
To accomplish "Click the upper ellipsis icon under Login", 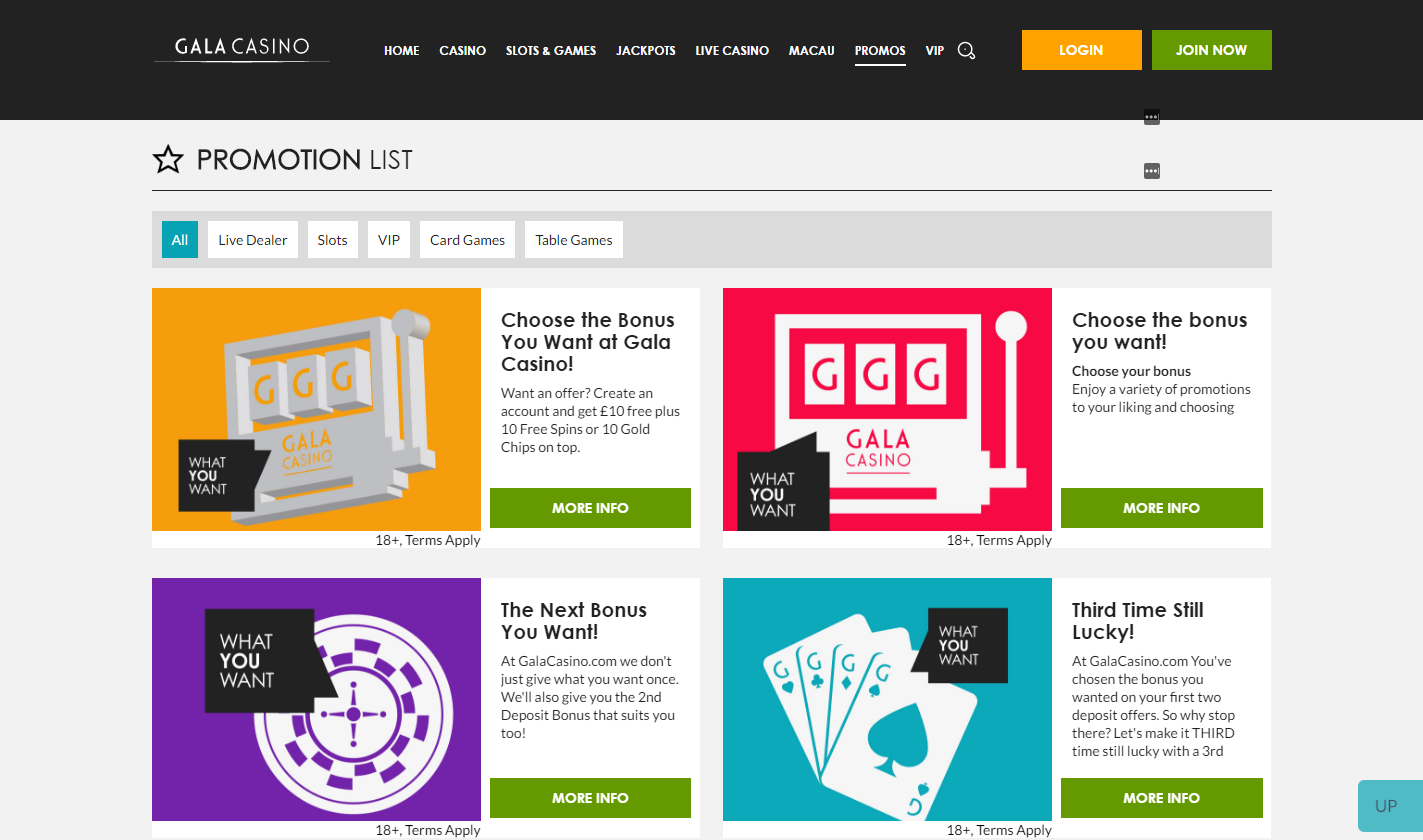I will click(x=1151, y=117).
